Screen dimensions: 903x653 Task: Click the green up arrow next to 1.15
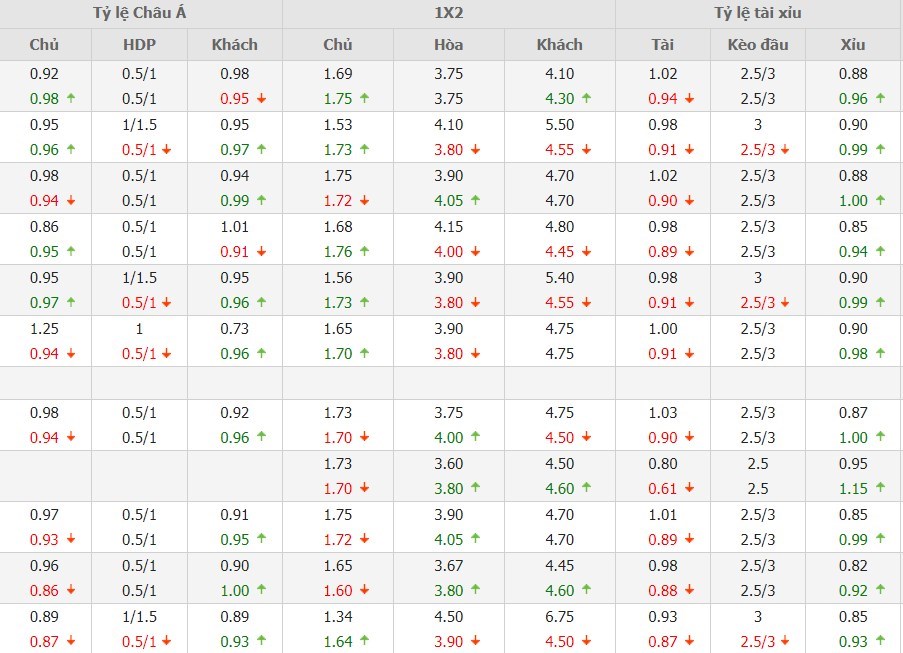point(880,489)
